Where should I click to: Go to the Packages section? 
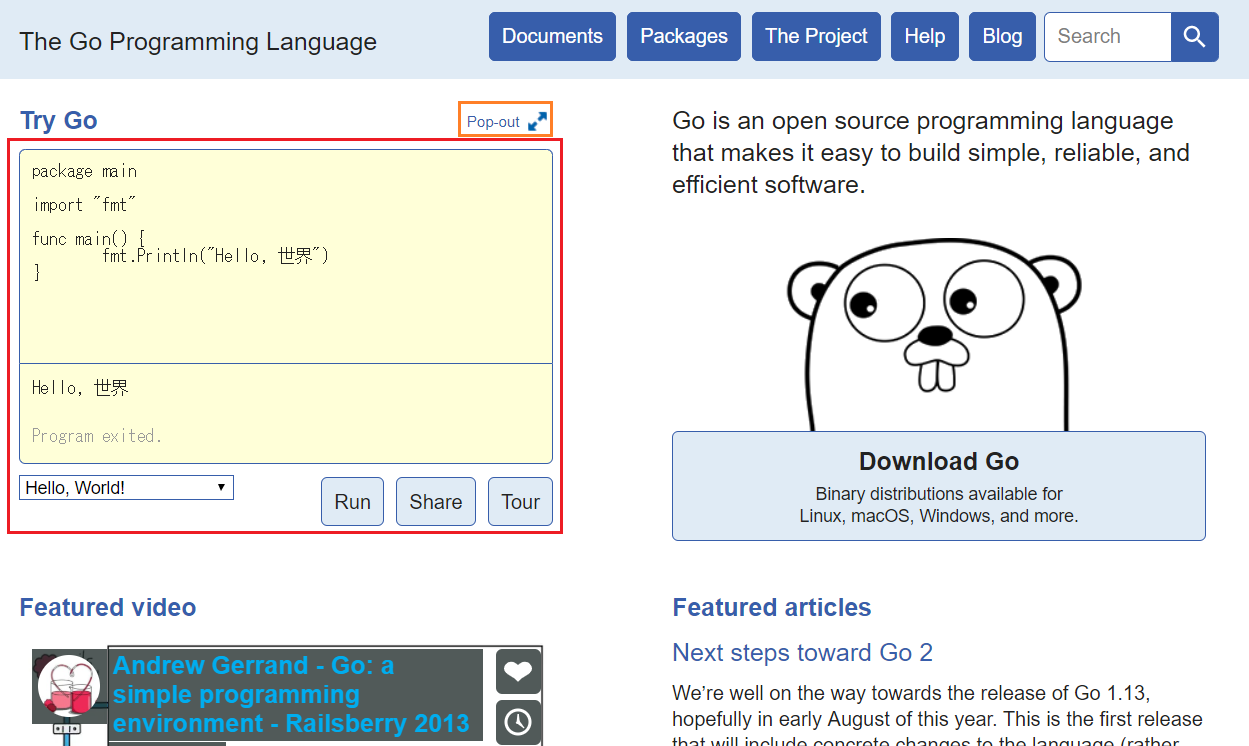tap(684, 37)
